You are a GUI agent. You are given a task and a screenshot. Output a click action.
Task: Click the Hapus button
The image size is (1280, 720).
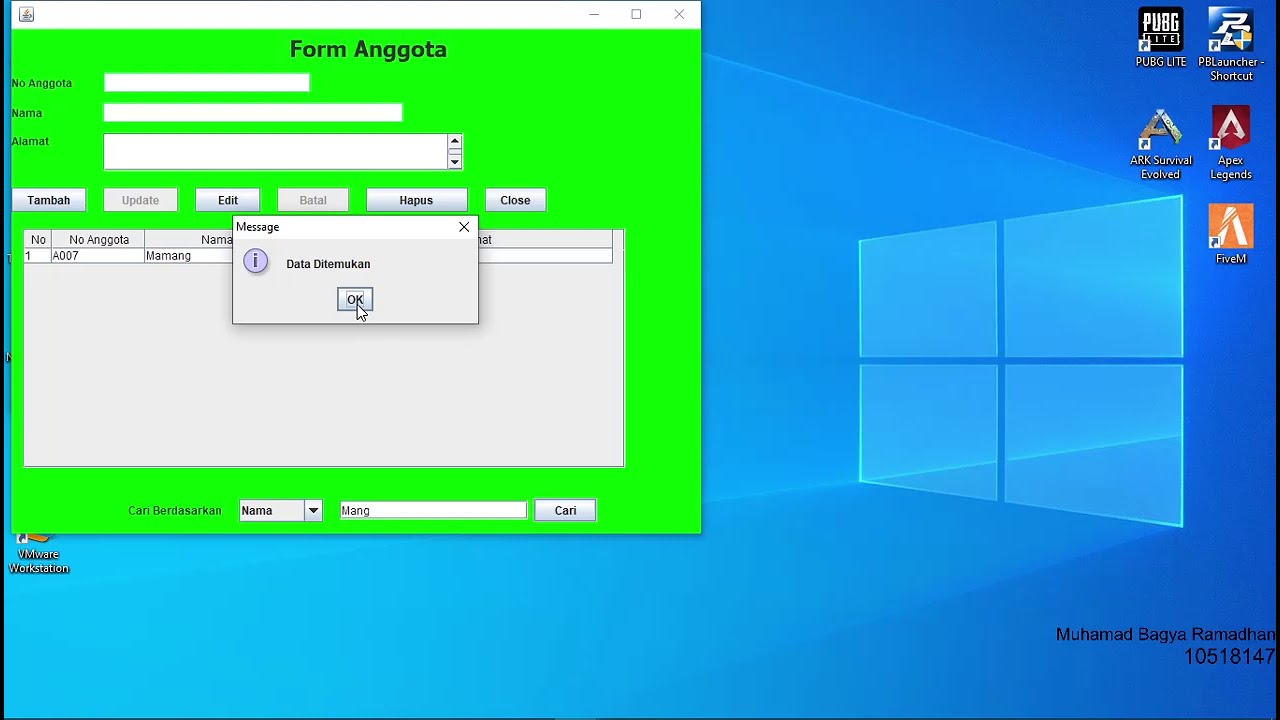click(416, 200)
